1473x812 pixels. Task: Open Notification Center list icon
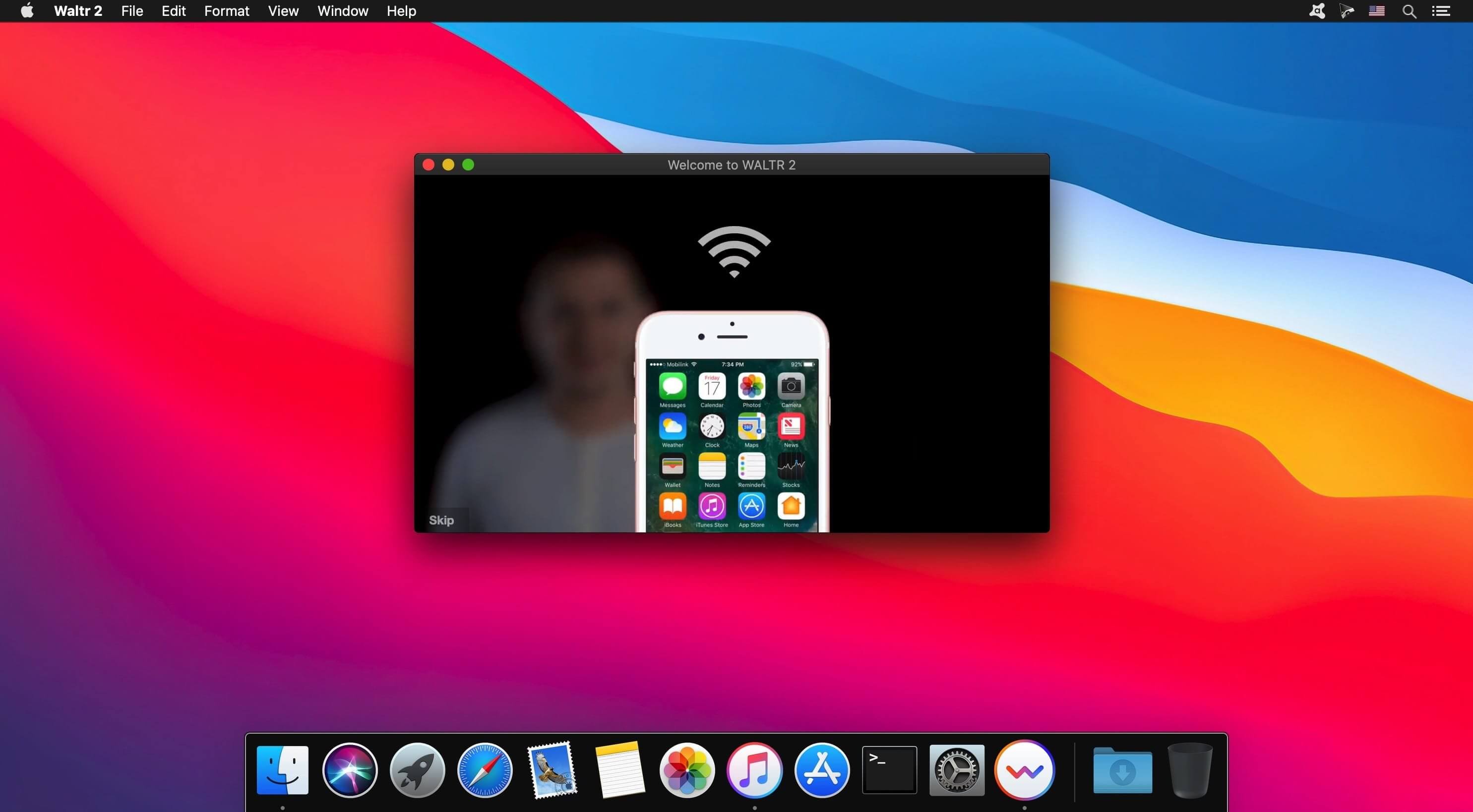pyautogui.click(x=1441, y=11)
